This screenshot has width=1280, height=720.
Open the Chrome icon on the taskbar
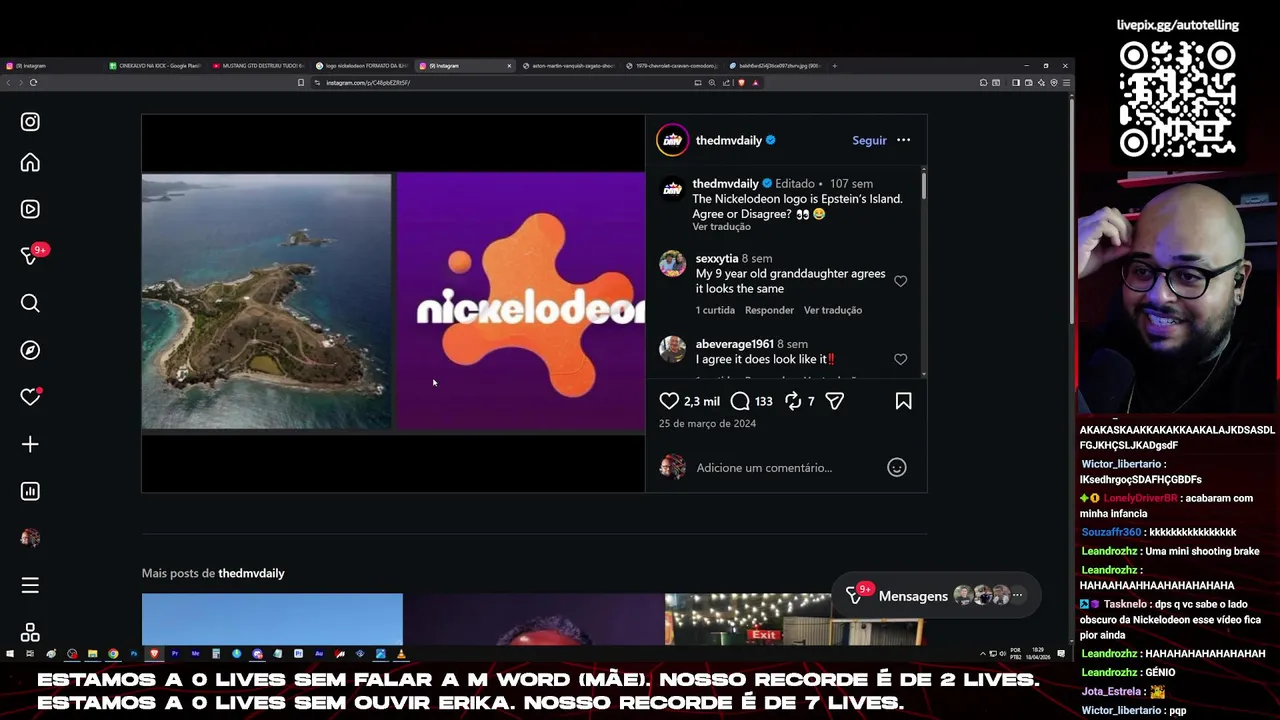(x=113, y=654)
